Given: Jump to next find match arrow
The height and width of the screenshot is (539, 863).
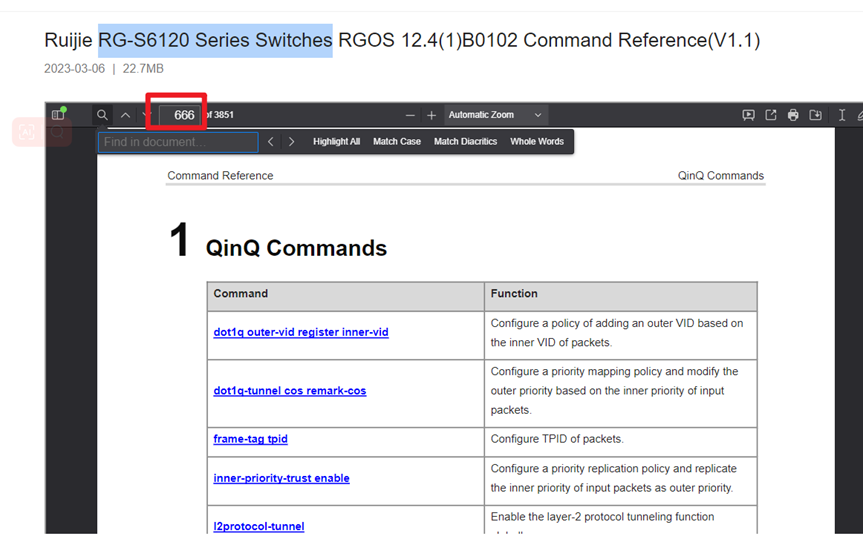Looking at the screenshot, I should (291, 142).
